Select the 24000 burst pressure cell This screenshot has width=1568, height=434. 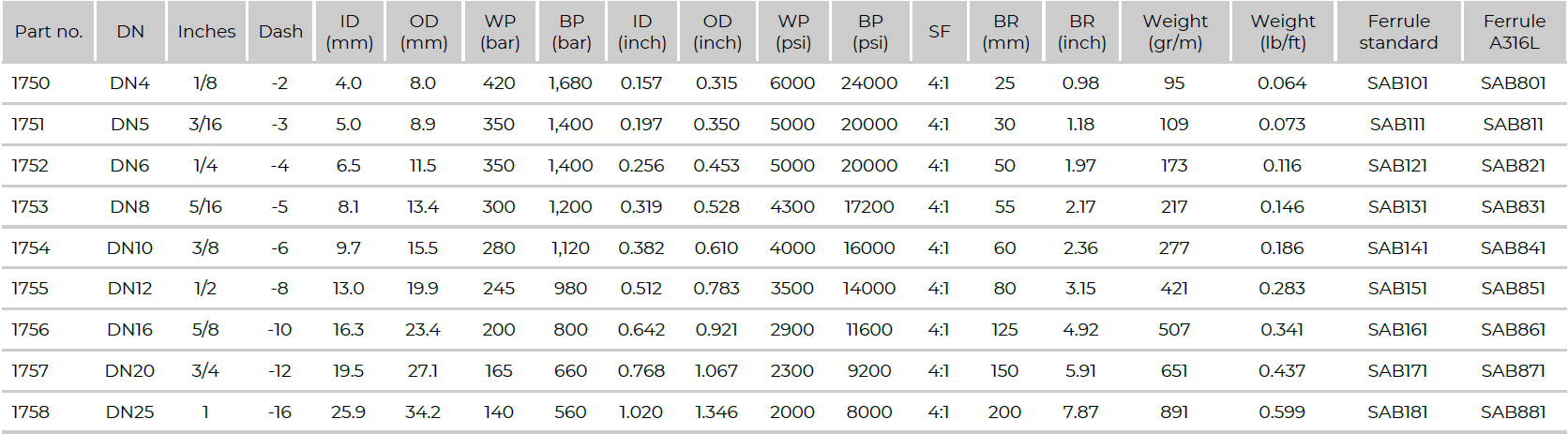868,83
